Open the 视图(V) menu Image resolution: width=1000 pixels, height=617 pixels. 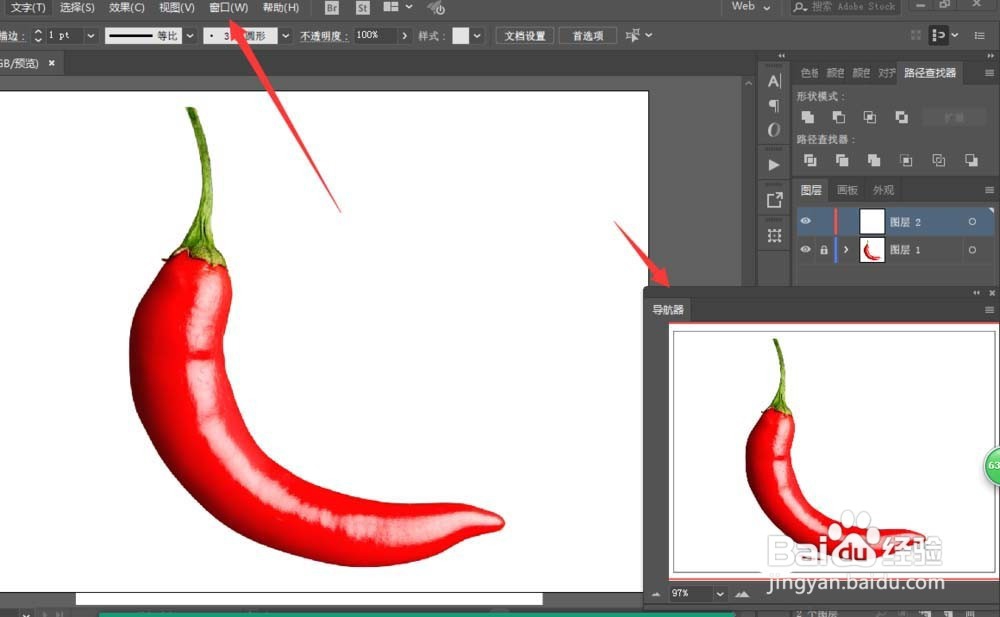click(177, 8)
